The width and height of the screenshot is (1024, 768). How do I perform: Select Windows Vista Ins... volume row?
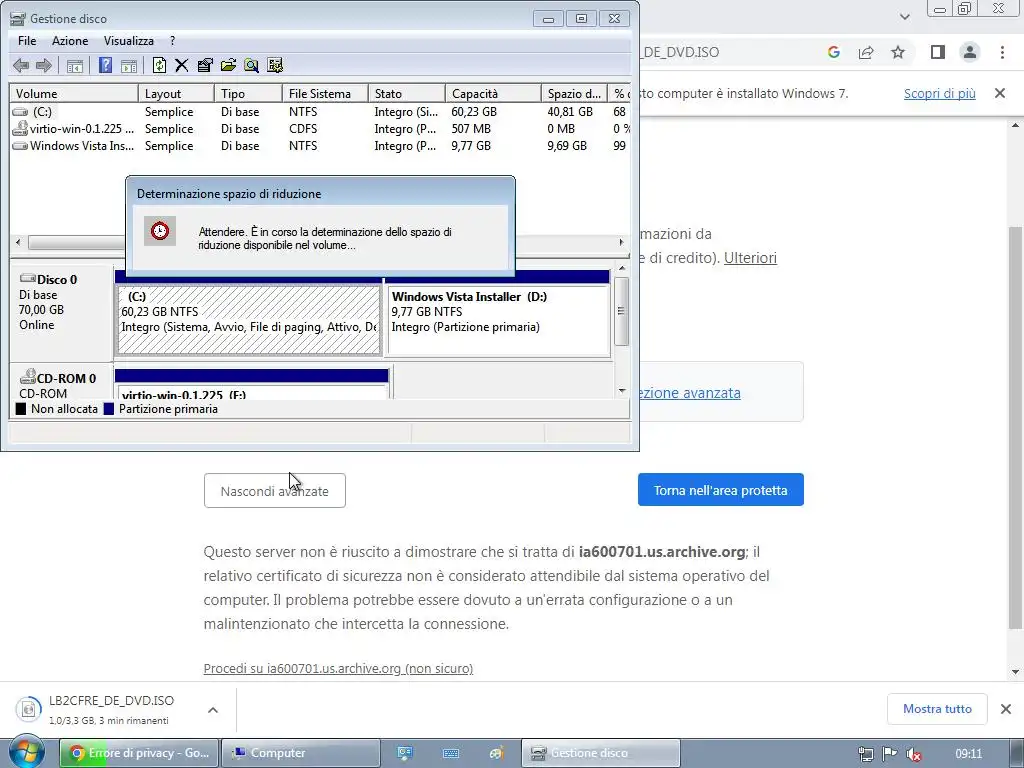tap(320, 146)
